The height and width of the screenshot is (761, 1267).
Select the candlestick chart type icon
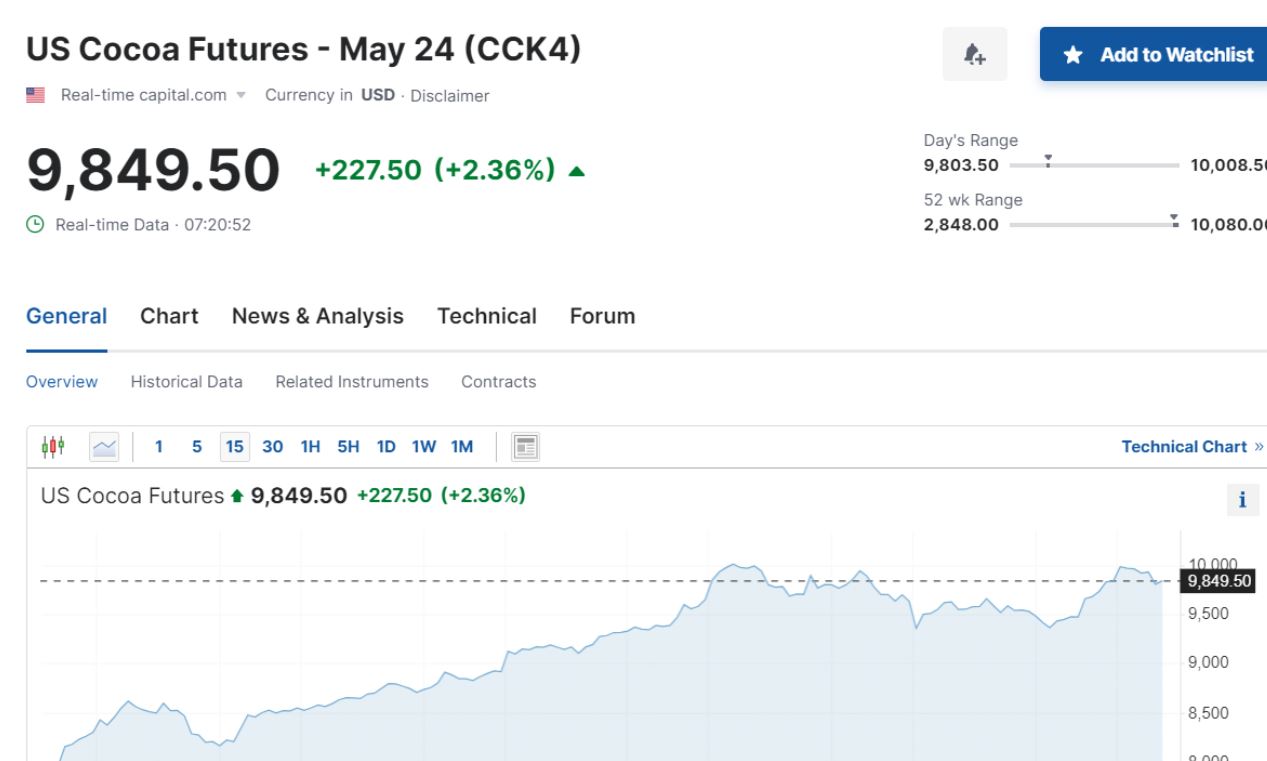click(53, 446)
